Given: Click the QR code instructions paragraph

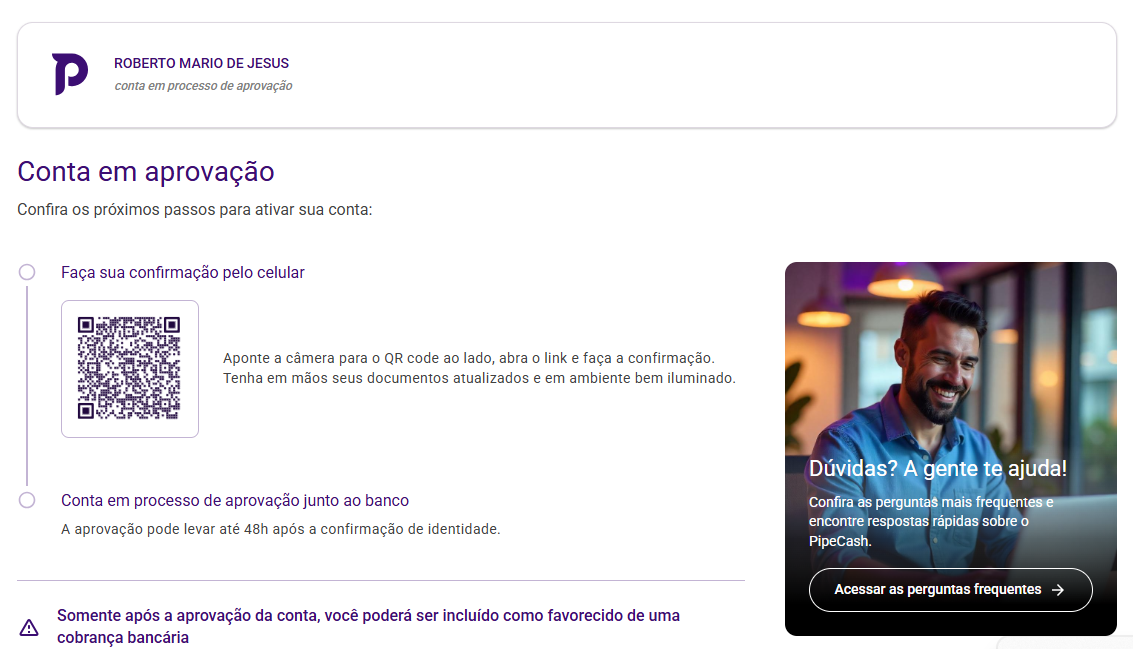Looking at the screenshot, I should pyautogui.click(x=479, y=368).
